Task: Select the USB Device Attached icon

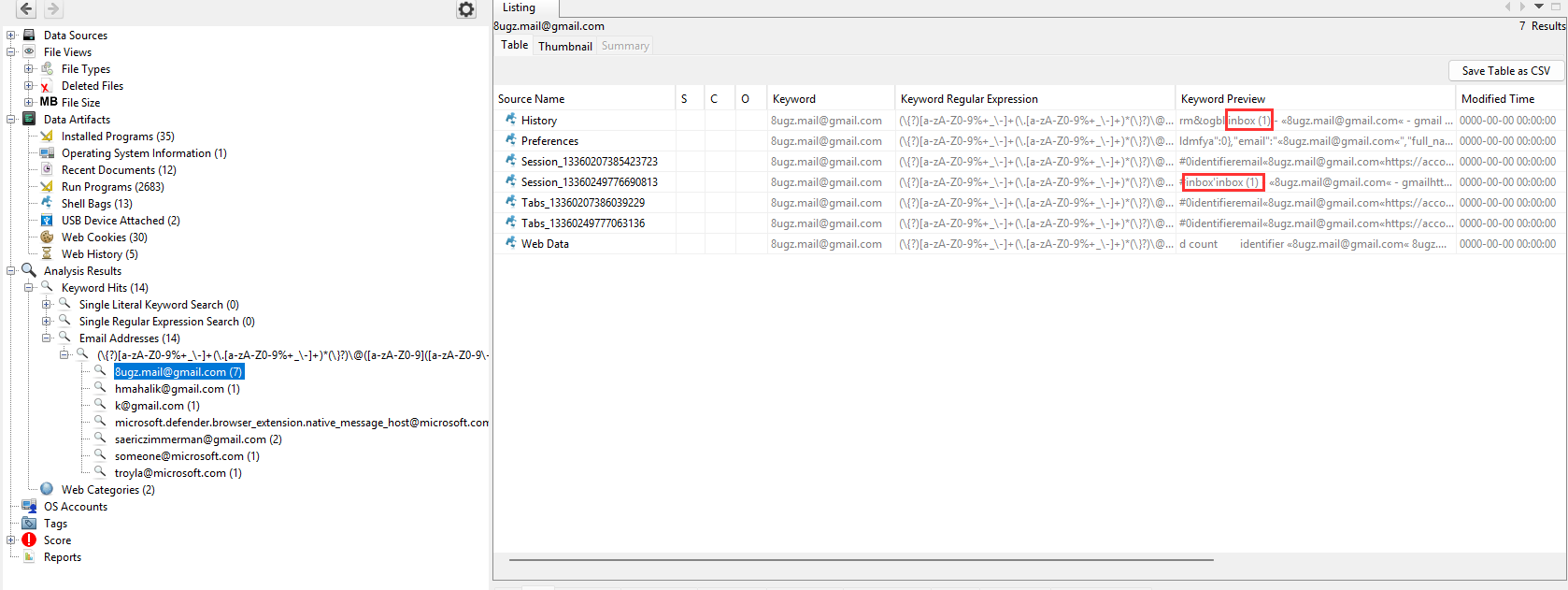Action: pyautogui.click(x=47, y=221)
